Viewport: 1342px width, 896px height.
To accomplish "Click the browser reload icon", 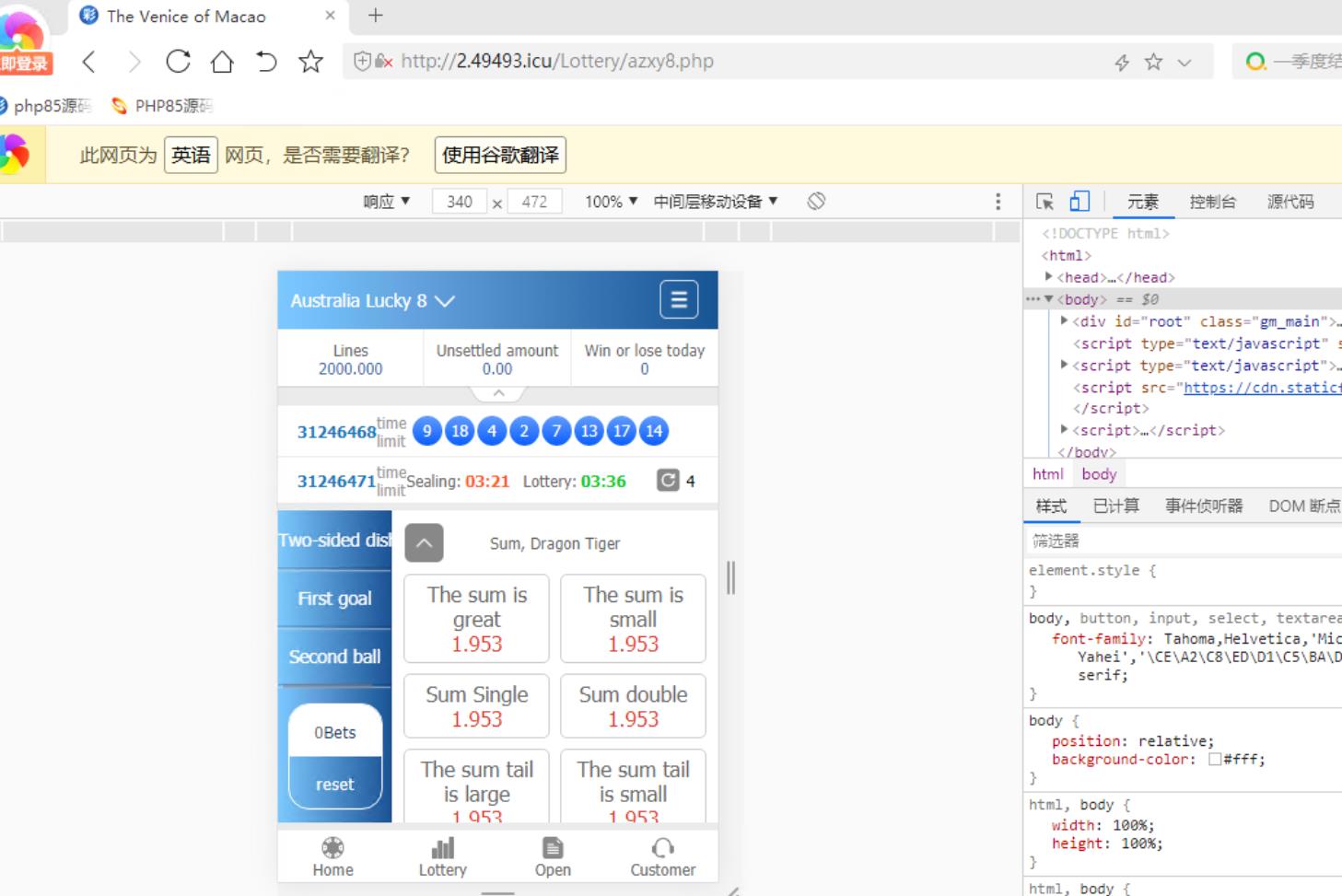I will click(x=178, y=62).
